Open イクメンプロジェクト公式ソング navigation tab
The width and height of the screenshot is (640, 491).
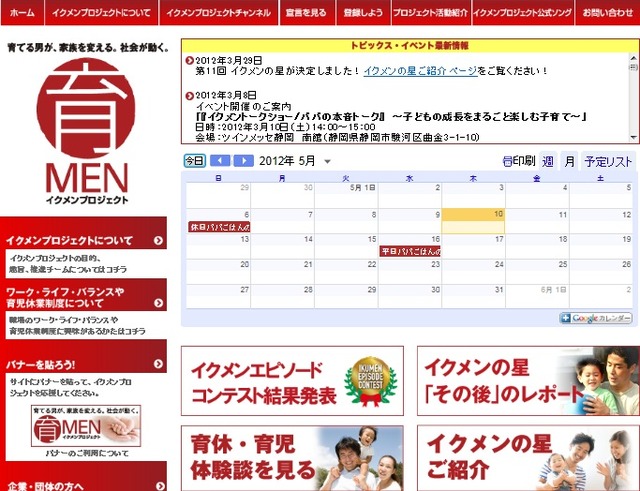(x=522, y=13)
